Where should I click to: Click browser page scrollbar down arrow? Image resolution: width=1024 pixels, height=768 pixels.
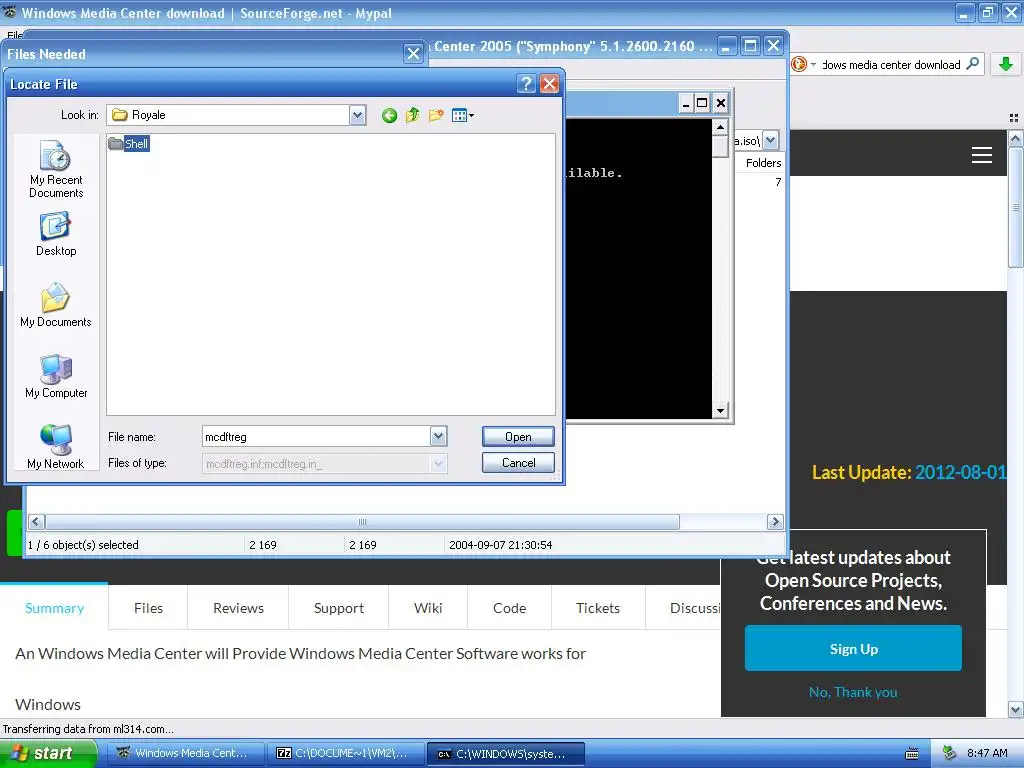[1016, 709]
